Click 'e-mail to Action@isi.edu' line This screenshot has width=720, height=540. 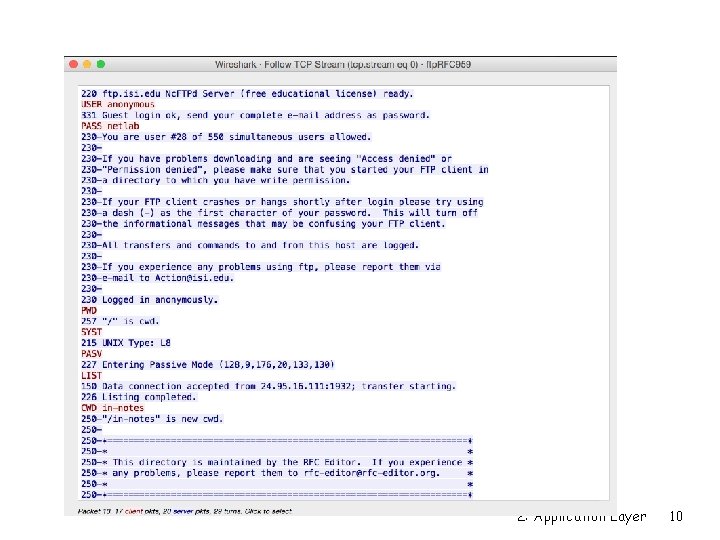pos(158,278)
